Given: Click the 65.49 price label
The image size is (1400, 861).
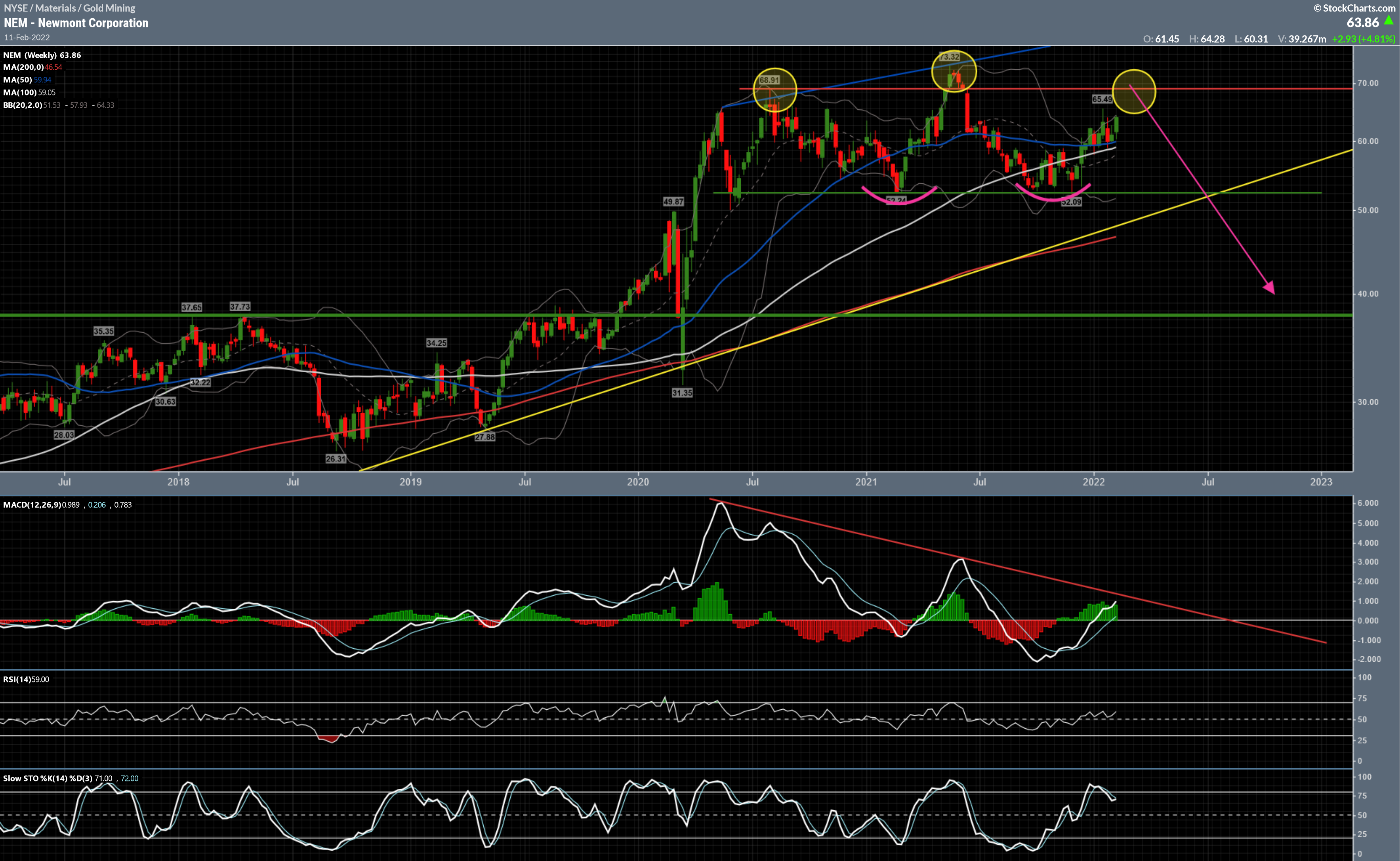Looking at the screenshot, I should click(1102, 99).
